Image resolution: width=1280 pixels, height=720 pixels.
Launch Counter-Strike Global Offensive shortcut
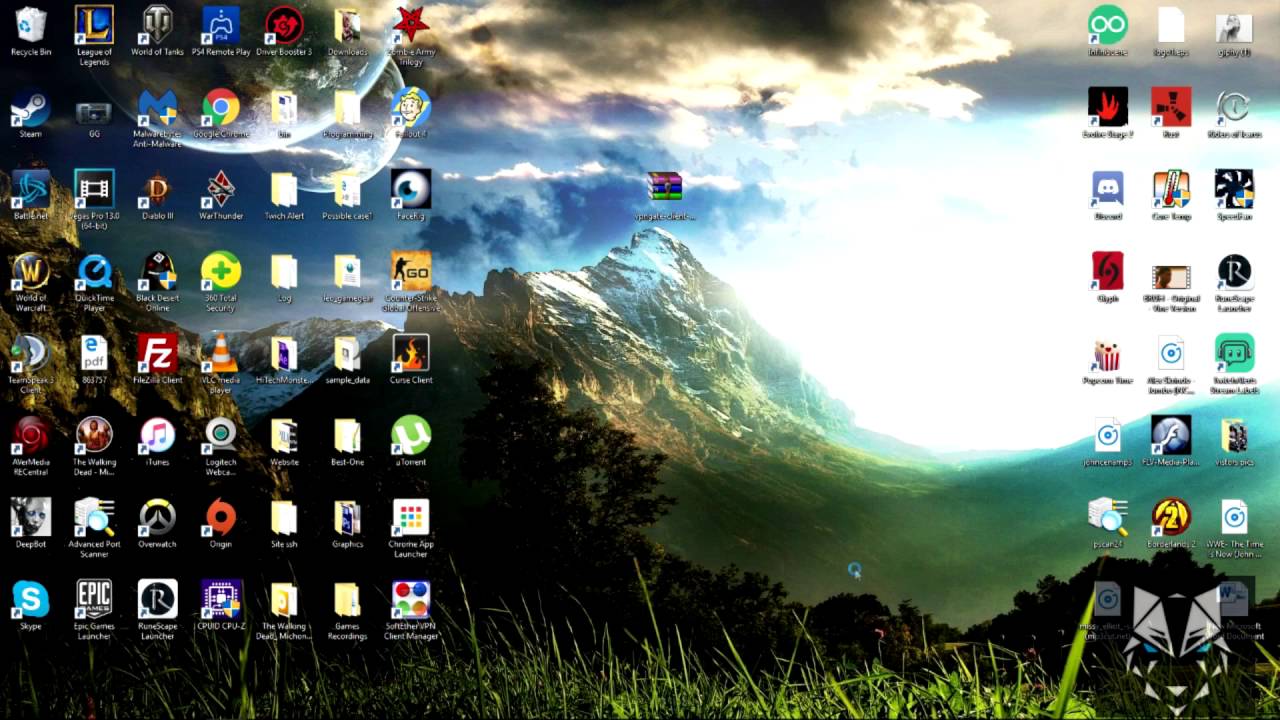(411, 271)
